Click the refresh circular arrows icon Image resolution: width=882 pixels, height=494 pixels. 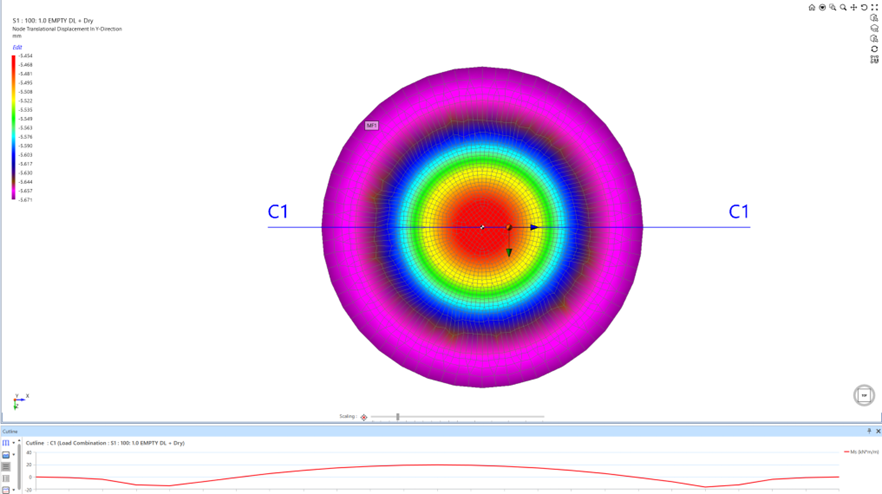pyautogui.click(x=874, y=49)
